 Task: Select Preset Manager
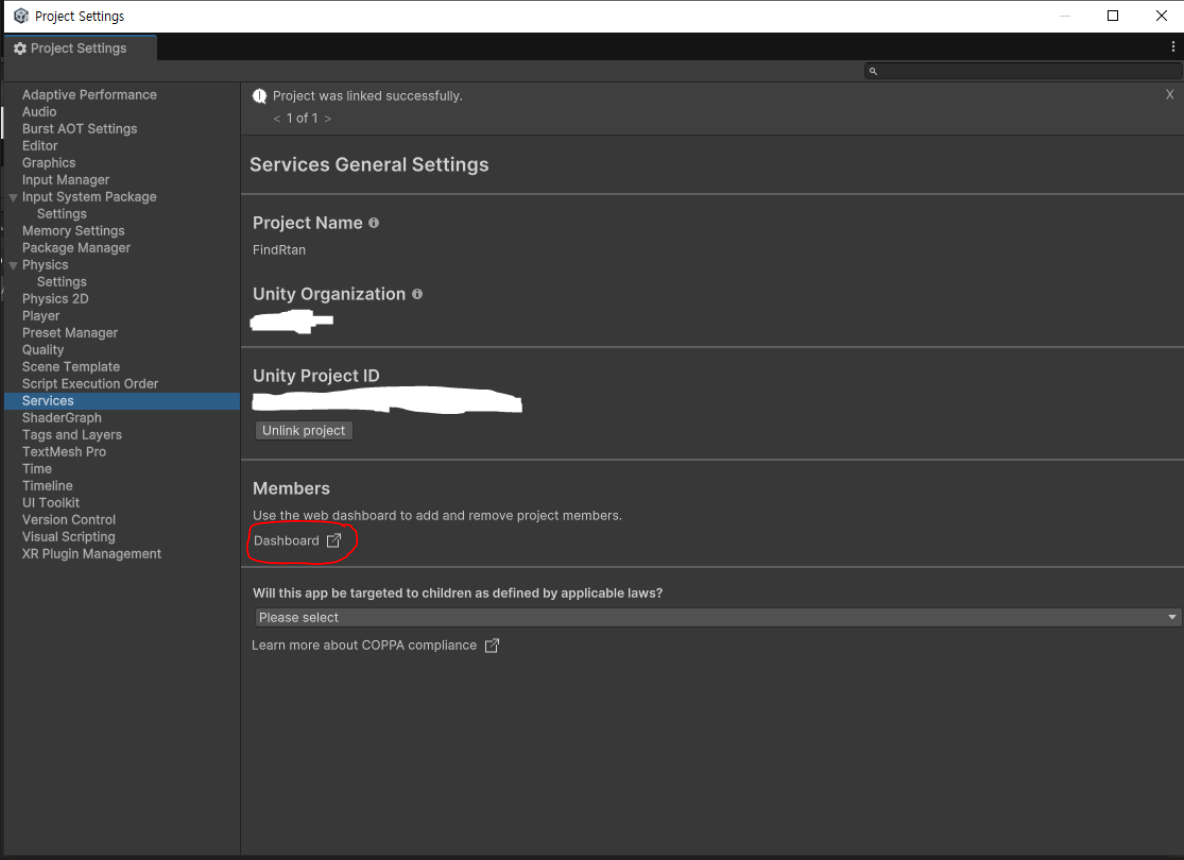point(69,332)
